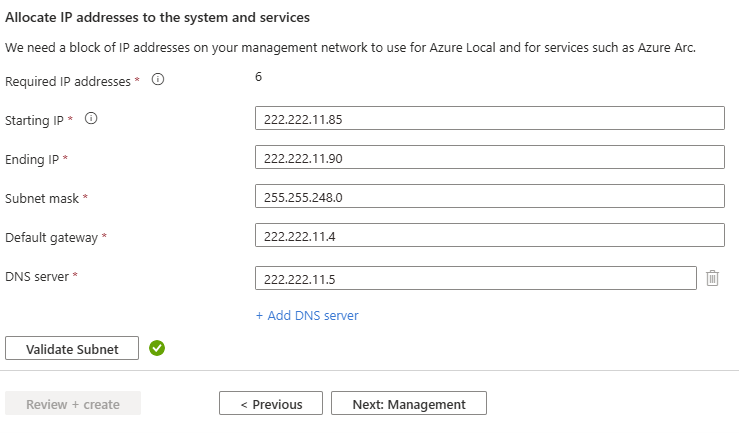The image size is (739, 433).
Task: Click the green subnet validation checkmark
Action: click(157, 348)
